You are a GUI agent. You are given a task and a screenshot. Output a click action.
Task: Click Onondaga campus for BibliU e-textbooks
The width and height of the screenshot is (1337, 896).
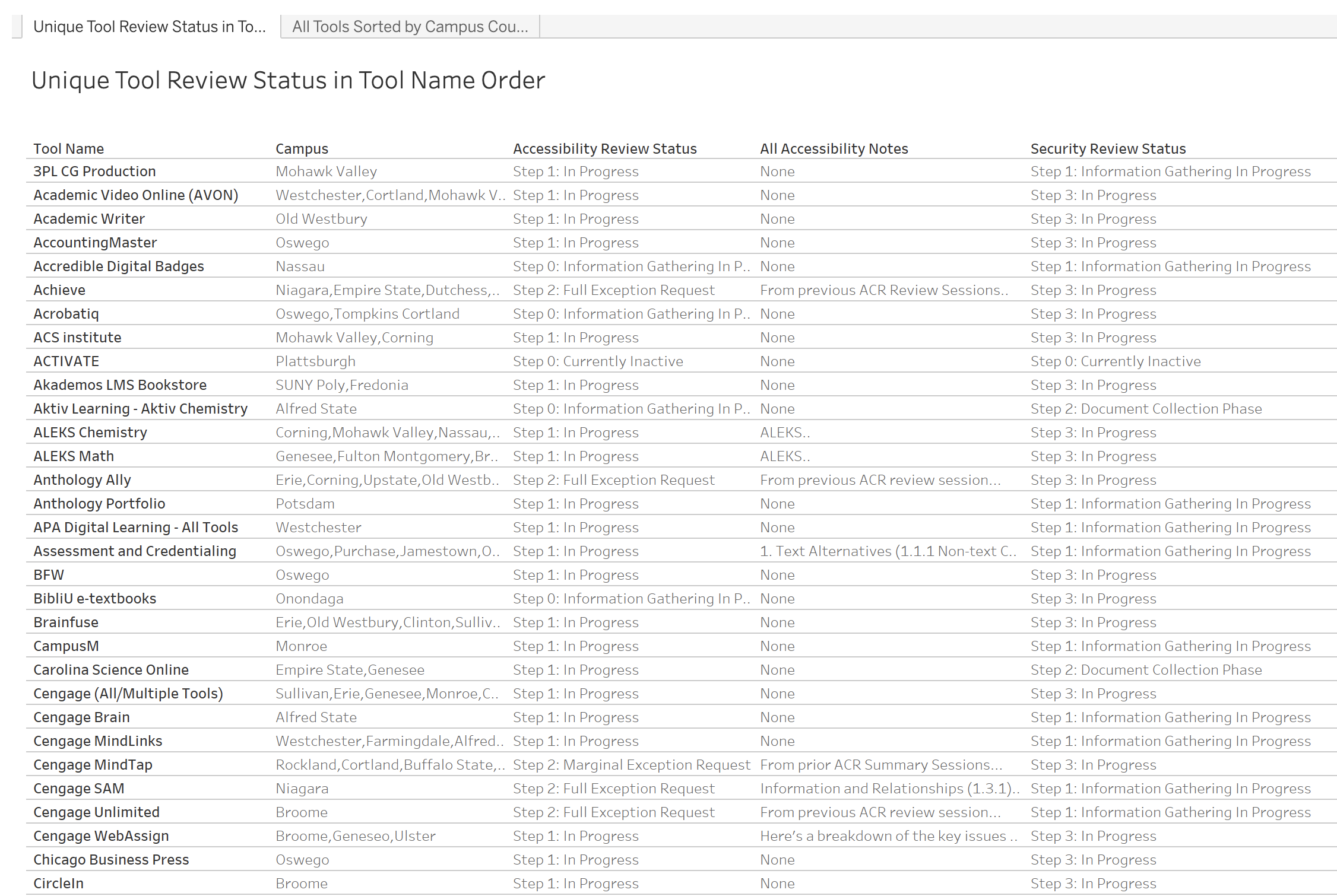[x=309, y=599]
